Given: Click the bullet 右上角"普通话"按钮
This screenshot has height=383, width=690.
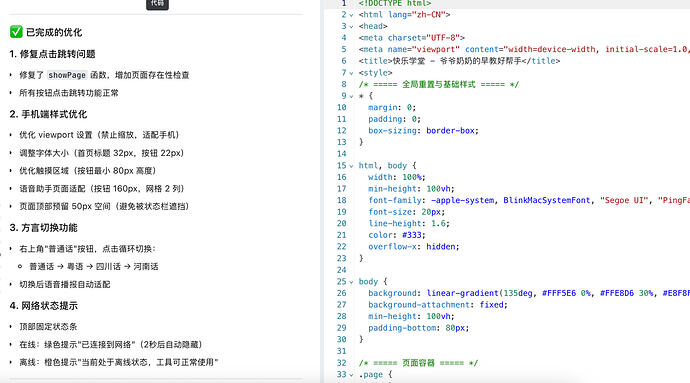Looking at the screenshot, I should pyautogui.click(x=87, y=249).
